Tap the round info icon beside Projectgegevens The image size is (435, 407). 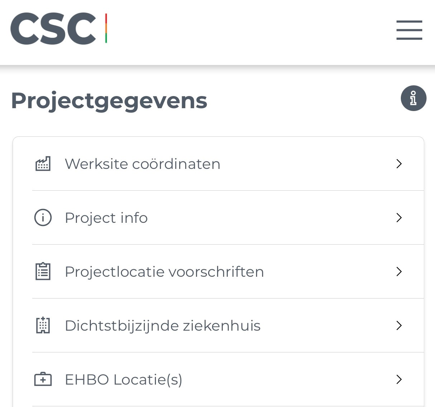pos(413,98)
